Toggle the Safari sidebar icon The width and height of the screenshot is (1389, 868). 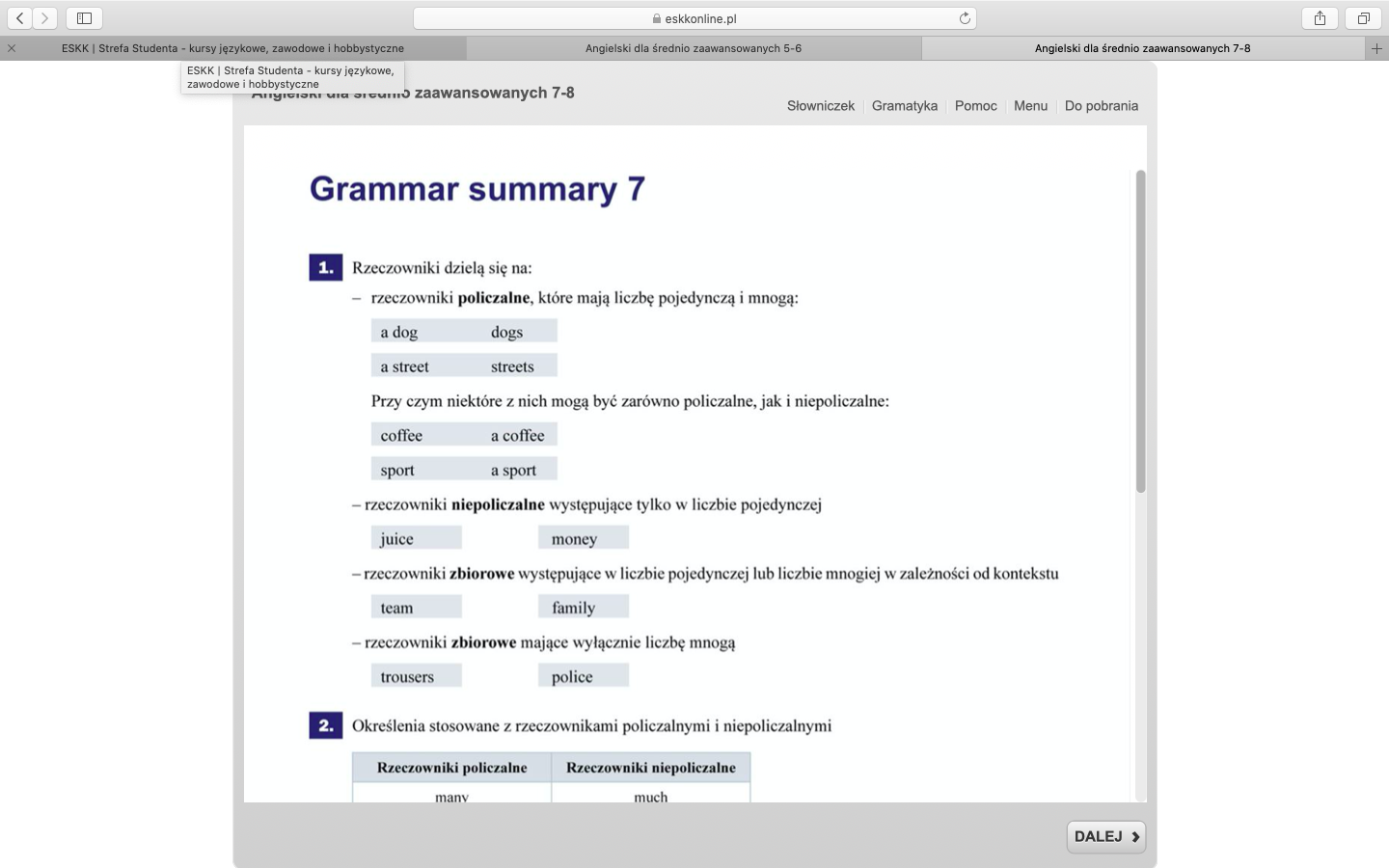84,18
